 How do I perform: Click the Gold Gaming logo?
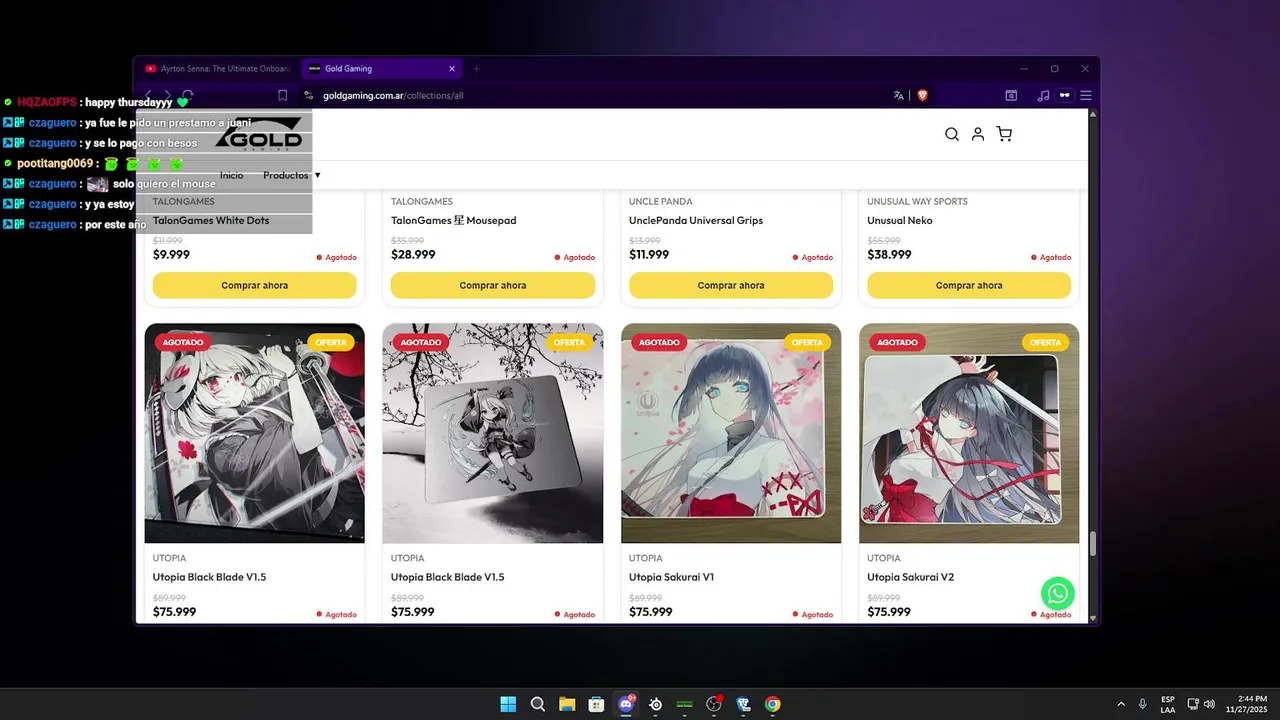pyautogui.click(x=258, y=133)
